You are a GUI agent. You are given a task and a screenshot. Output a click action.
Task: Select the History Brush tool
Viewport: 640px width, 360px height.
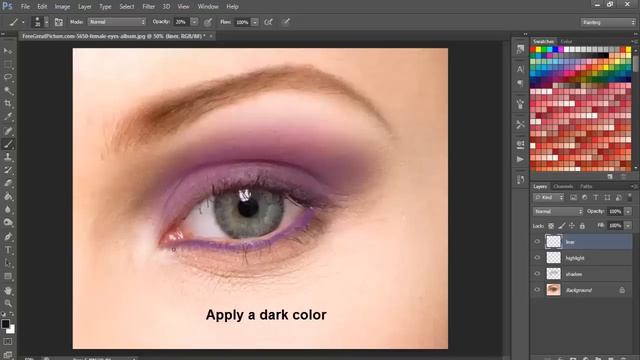(x=8, y=170)
